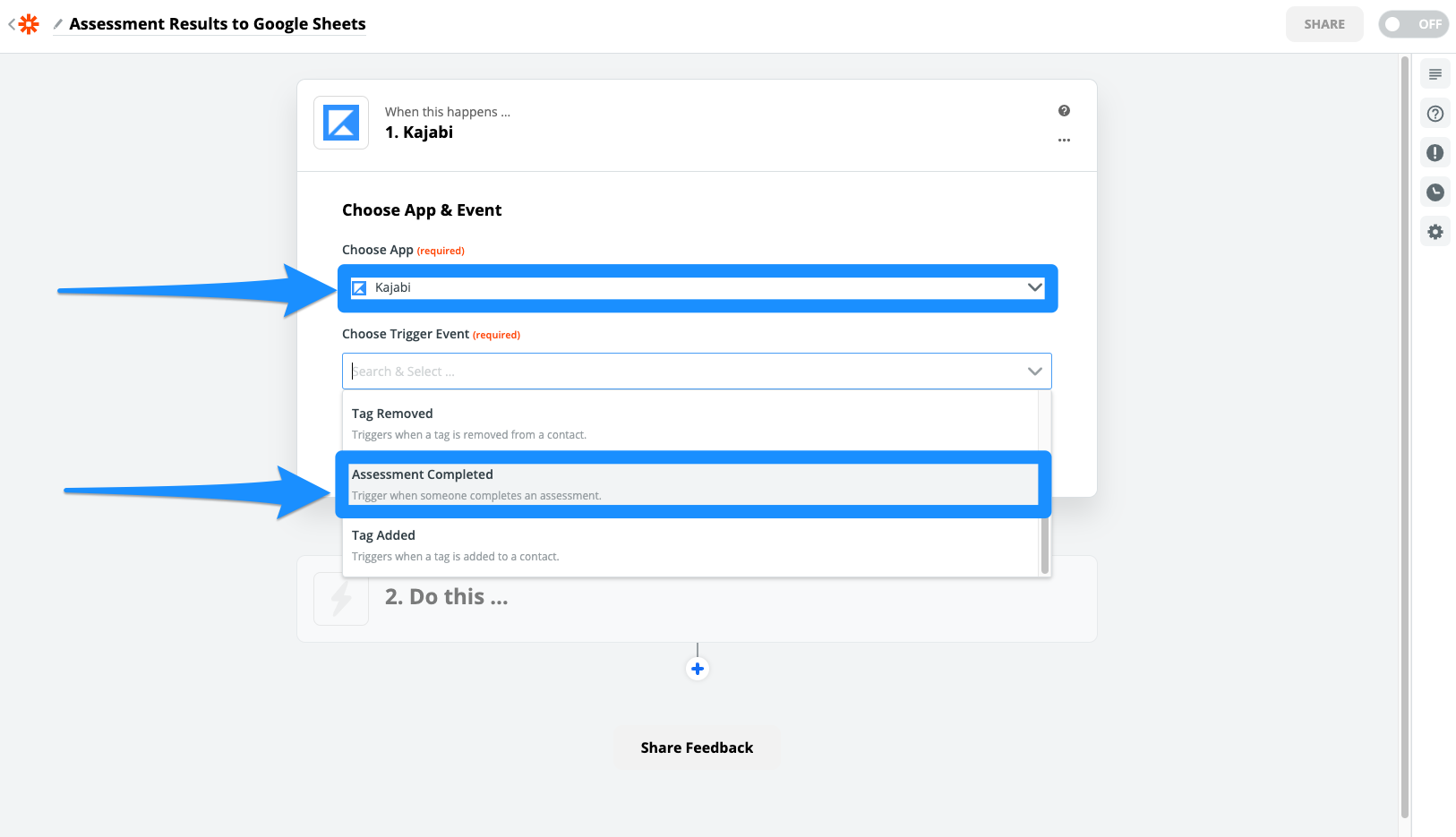Select the Tag Added trigger option
The width and height of the screenshot is (1456, 837).
pyautogui.click(x=690, y=545)
